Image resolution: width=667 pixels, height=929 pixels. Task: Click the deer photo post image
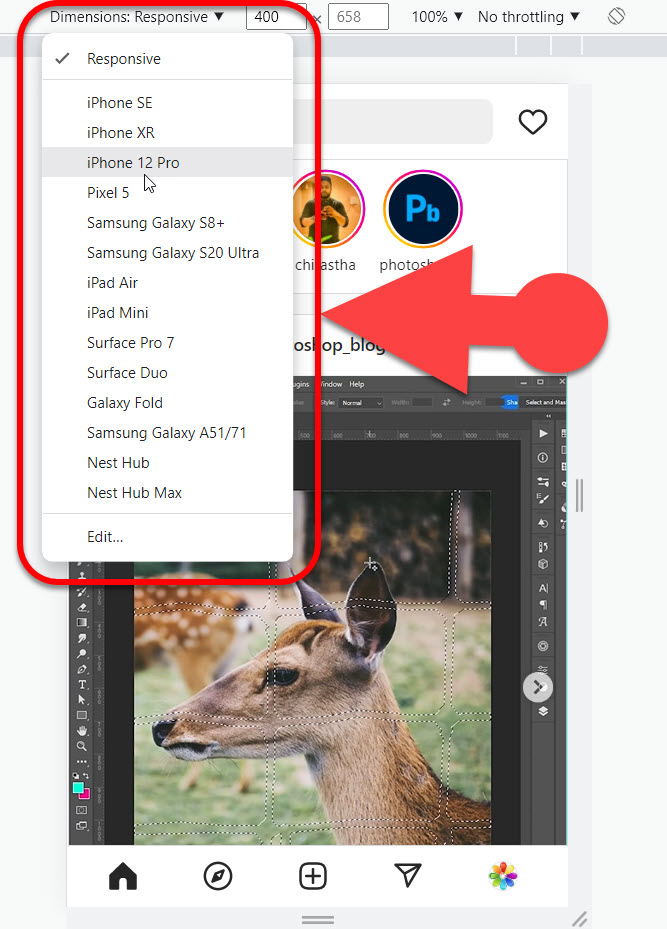(317, 610)
